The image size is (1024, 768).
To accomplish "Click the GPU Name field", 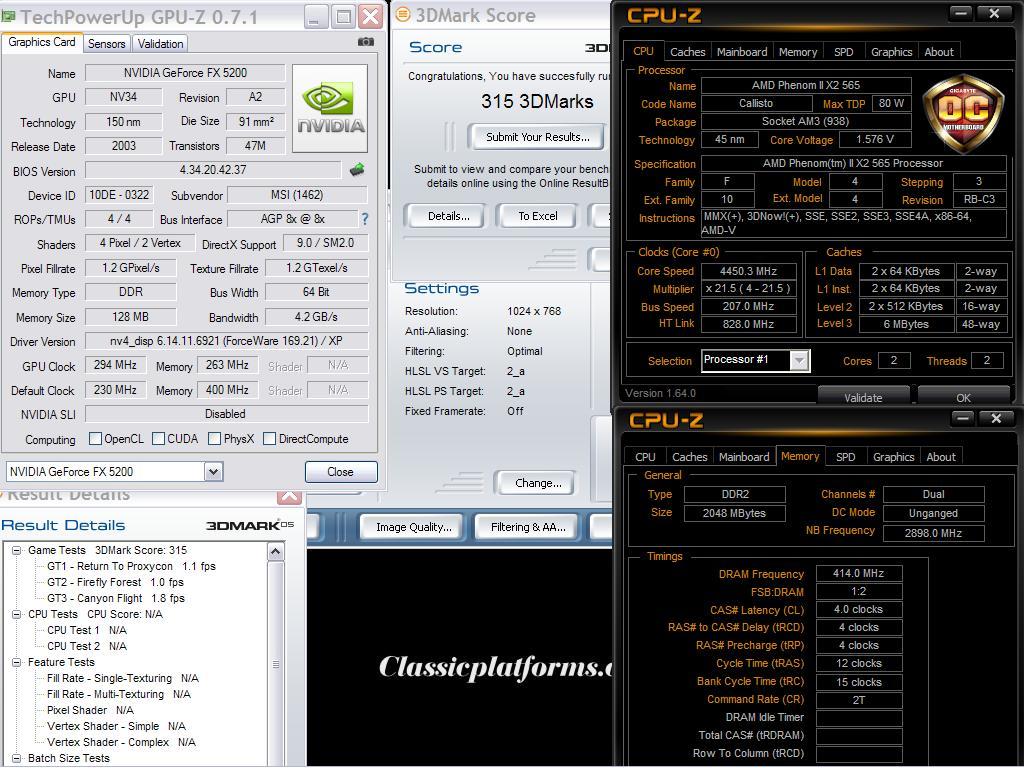I will [x=185, y=73].
